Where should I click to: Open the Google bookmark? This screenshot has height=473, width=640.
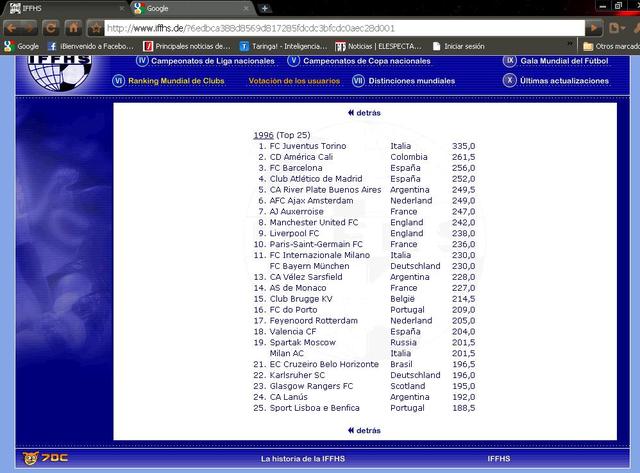[x=21, y=46]
